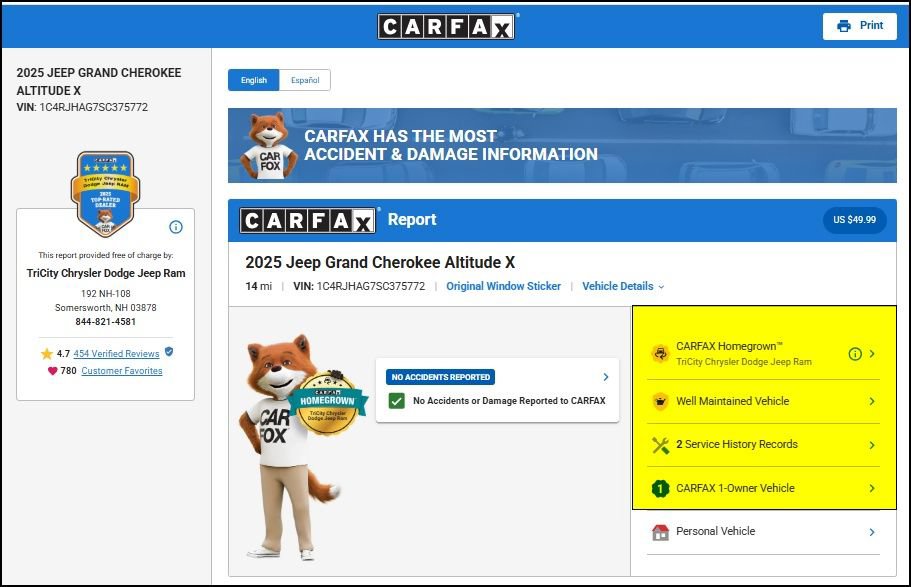Click the VIN text in the left sidebar
This screenshot has height=587, width=911.
tap(82, 107)
